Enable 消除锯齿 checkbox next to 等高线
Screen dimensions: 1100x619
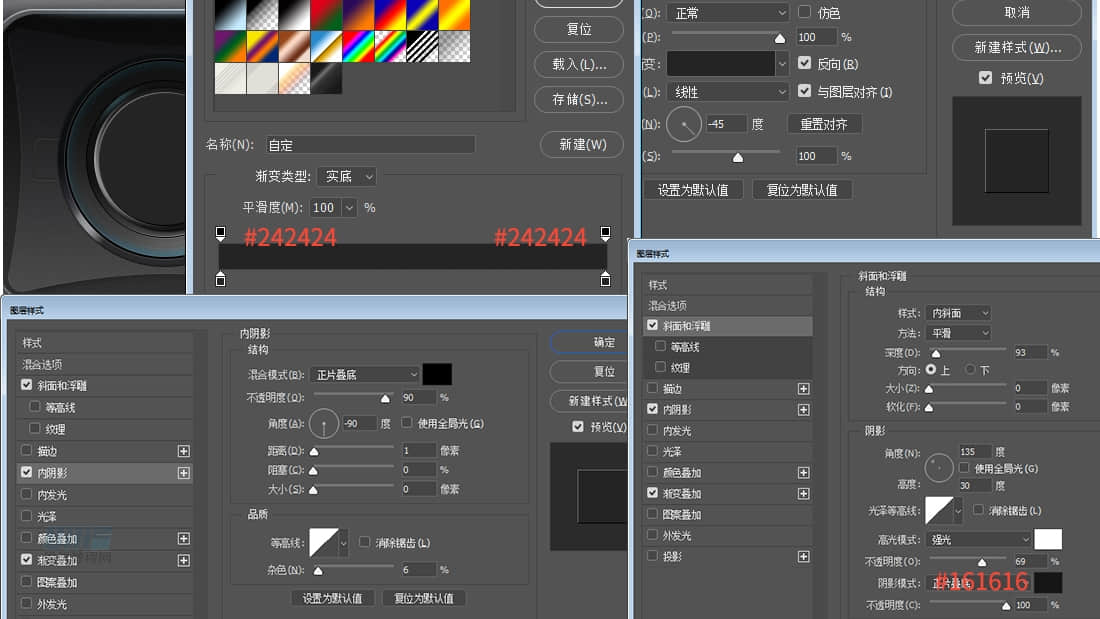[364, 542]
